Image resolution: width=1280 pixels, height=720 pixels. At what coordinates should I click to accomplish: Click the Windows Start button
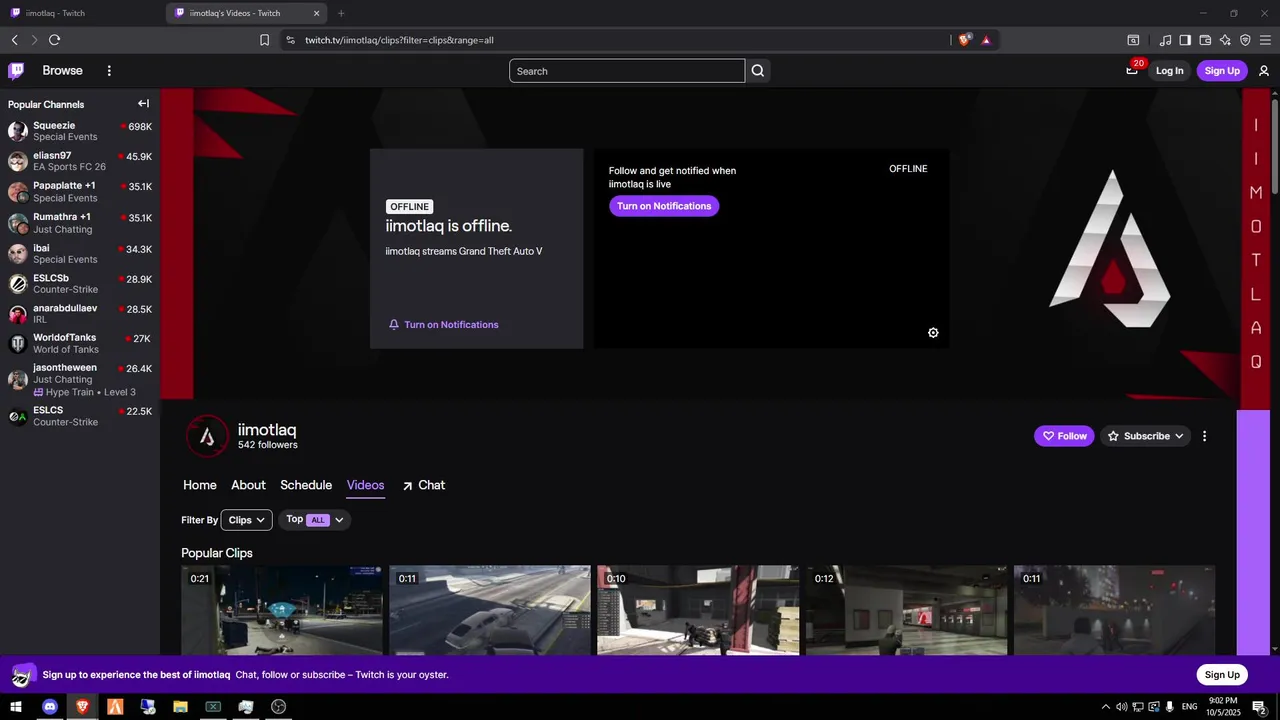(16, 707)
